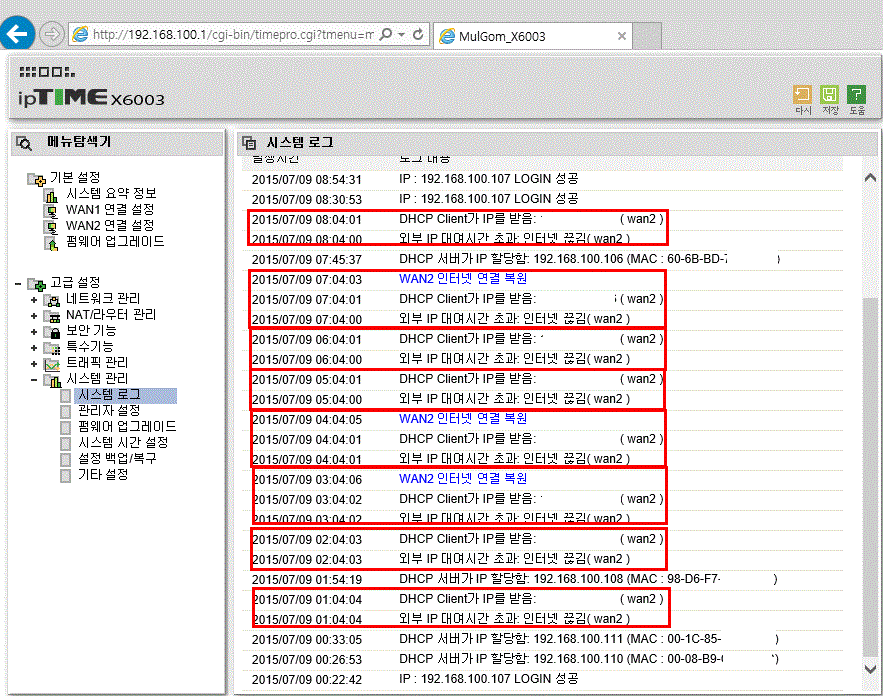Open 시스템 로그 in the menu tree
Screen dimensions: 883x696
(x=109, y=395)
